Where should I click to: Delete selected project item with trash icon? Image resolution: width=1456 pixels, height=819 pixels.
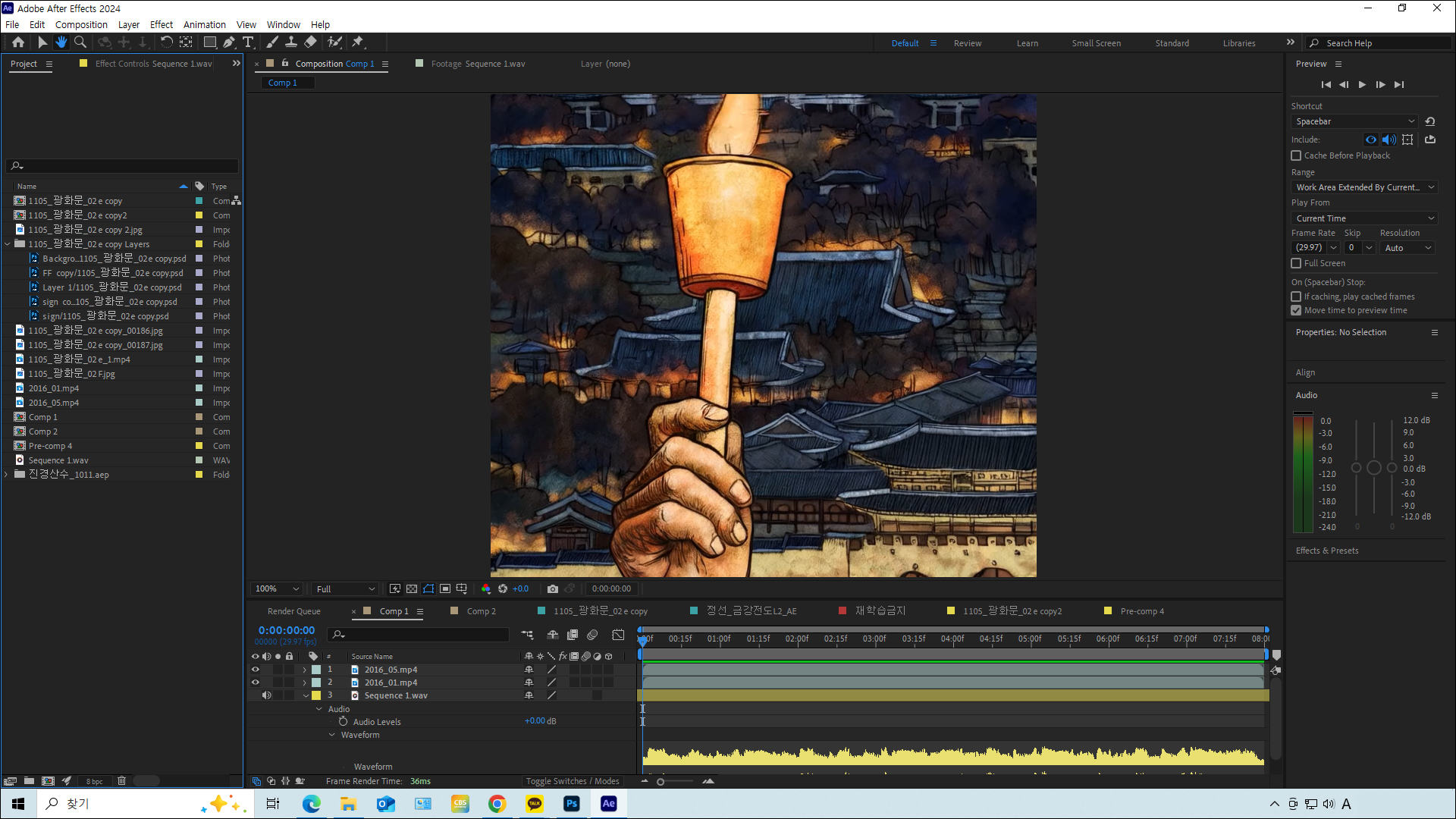coord(121,780)
